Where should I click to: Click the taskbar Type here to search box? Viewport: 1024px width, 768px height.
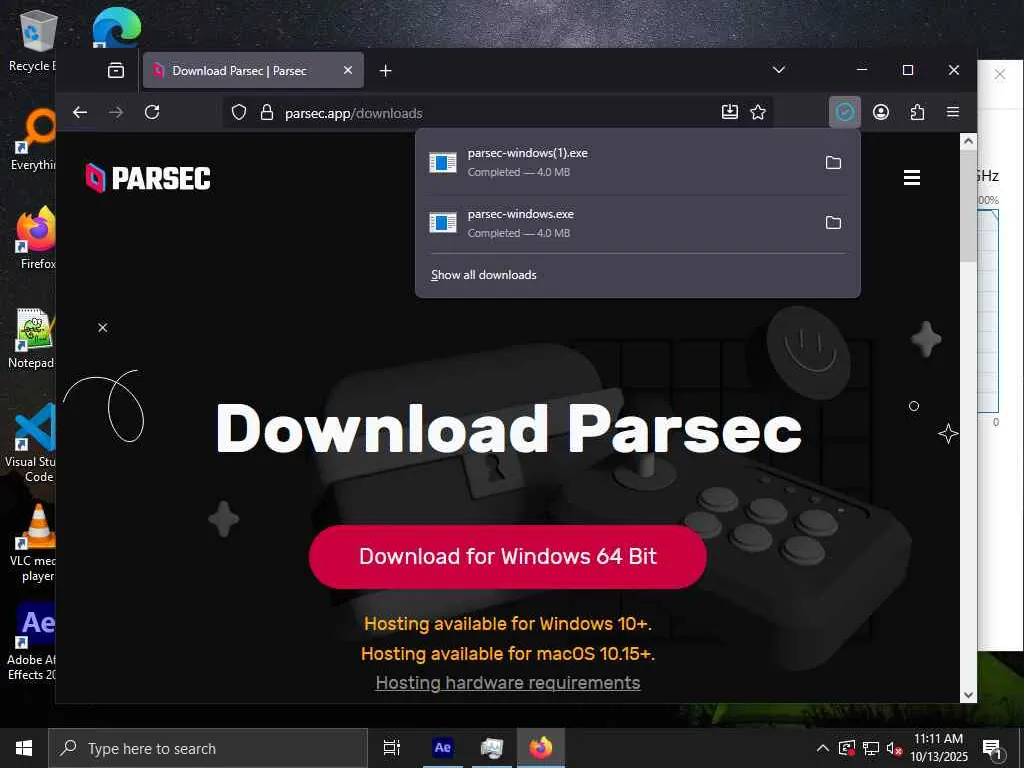[208, 748]
